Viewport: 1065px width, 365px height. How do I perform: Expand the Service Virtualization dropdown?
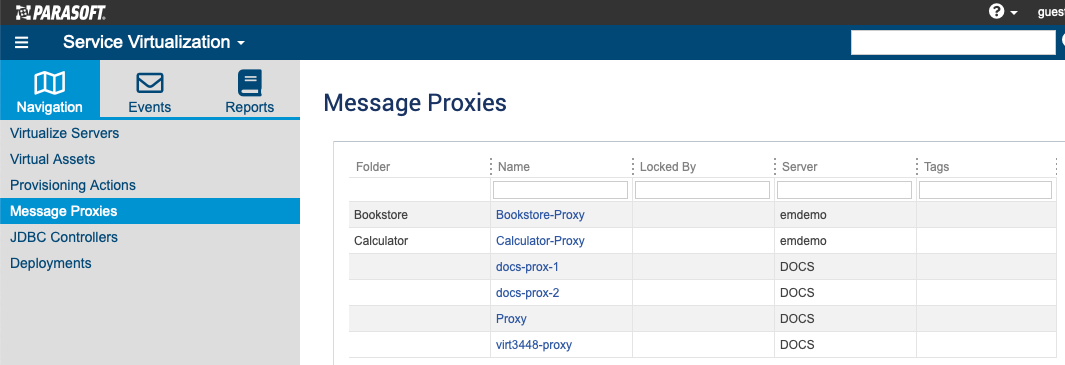tap(154, 42)
